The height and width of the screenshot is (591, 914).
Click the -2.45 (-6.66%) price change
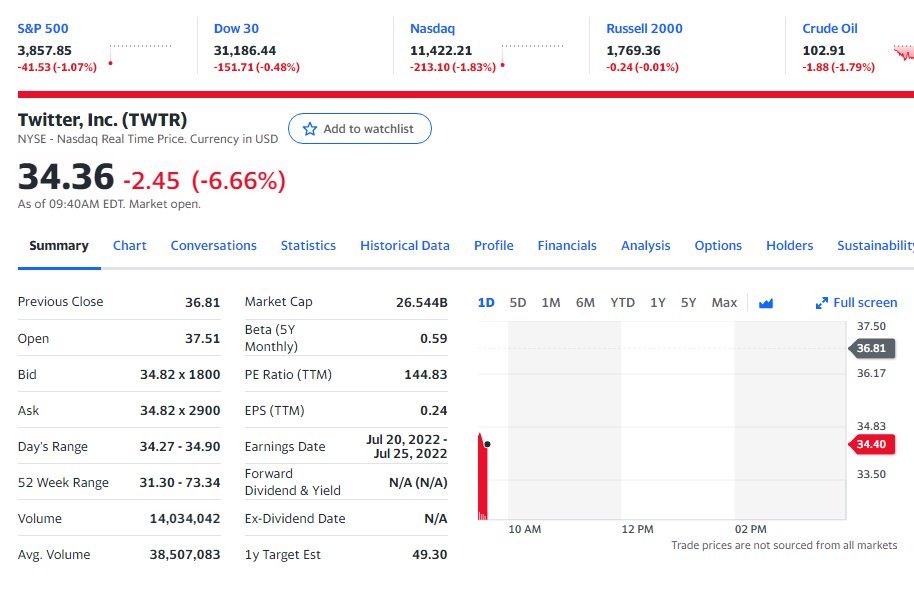coord(204,181)
